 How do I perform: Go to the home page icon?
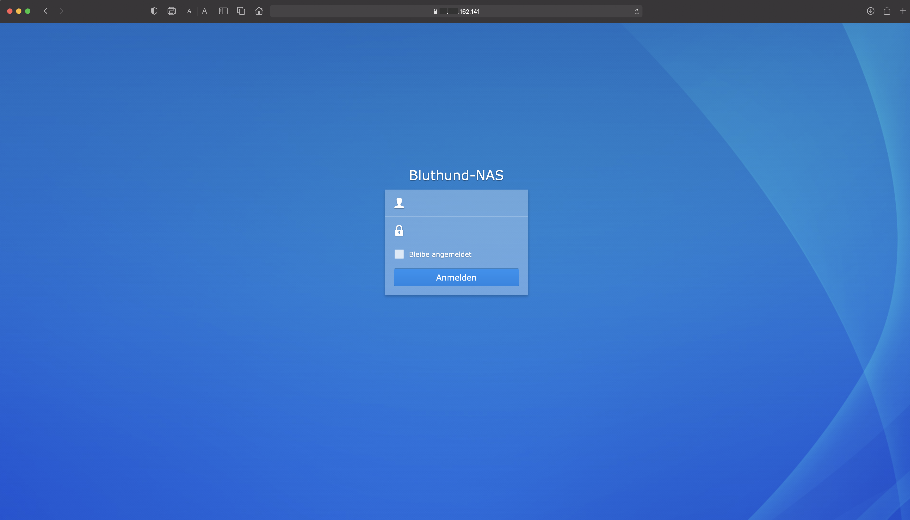click(259, 11)
